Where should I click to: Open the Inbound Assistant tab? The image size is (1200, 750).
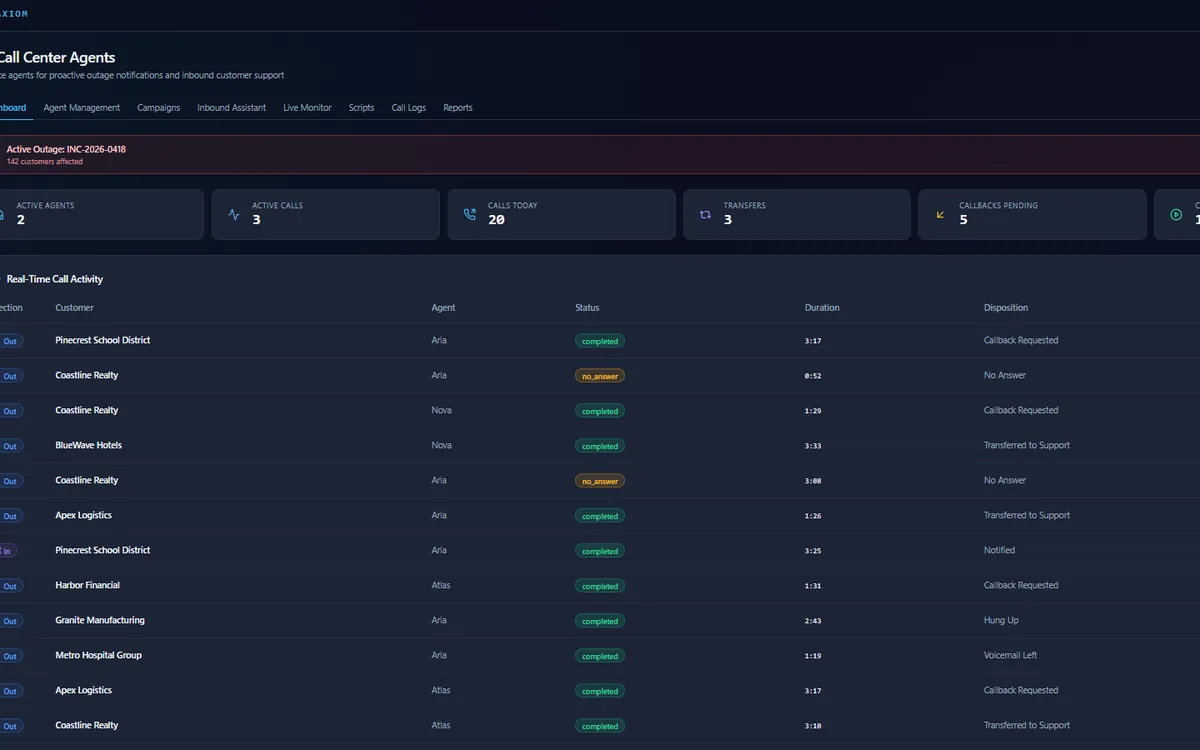(232, 108)
